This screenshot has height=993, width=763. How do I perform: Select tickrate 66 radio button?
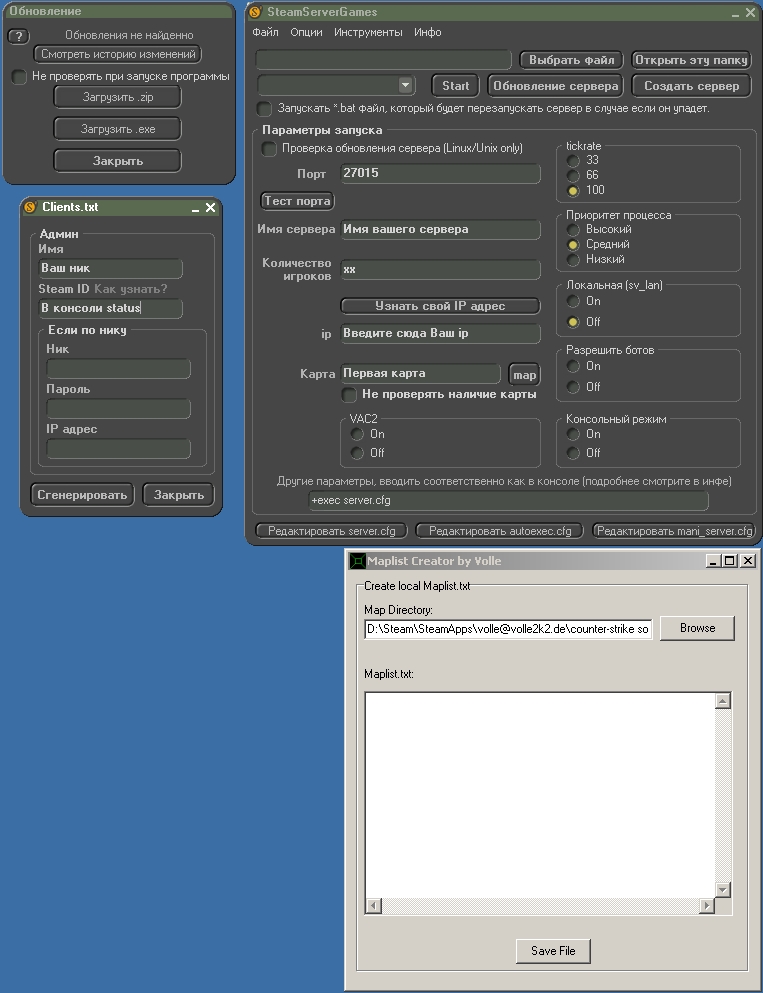tap(573, 175)
